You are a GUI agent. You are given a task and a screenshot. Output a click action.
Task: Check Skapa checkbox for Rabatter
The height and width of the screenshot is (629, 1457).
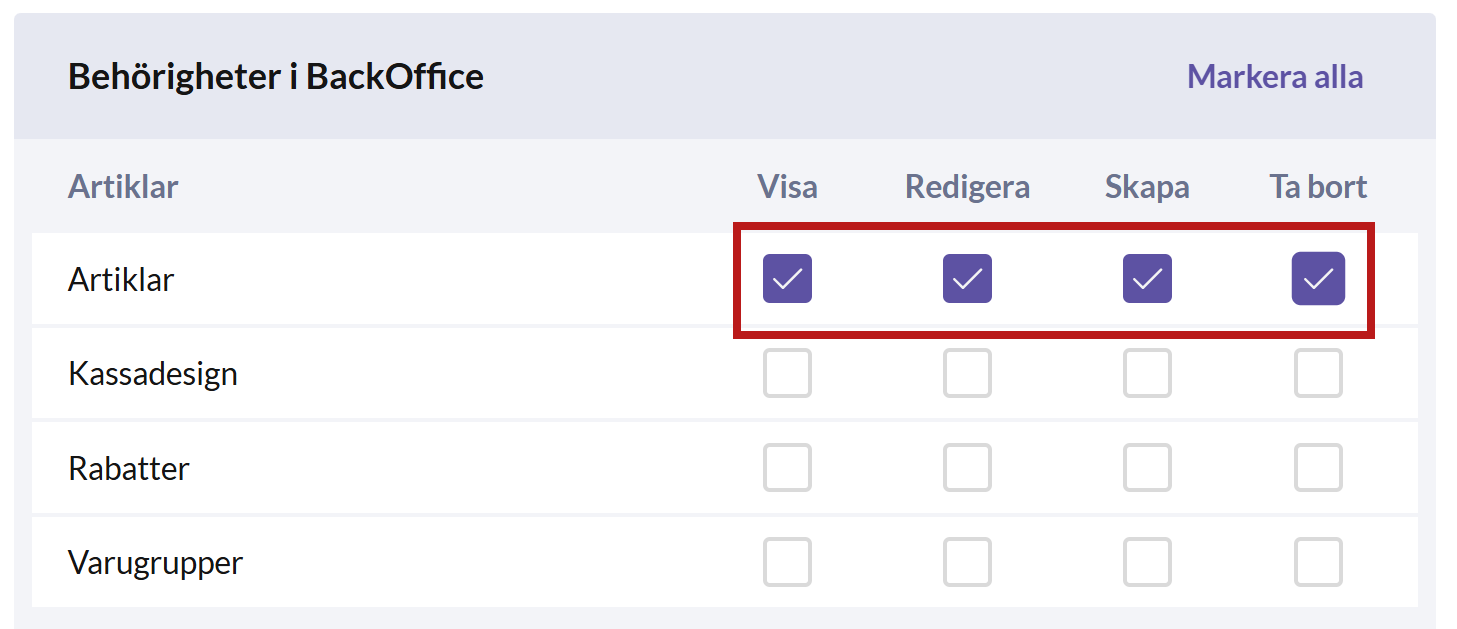1147,467
